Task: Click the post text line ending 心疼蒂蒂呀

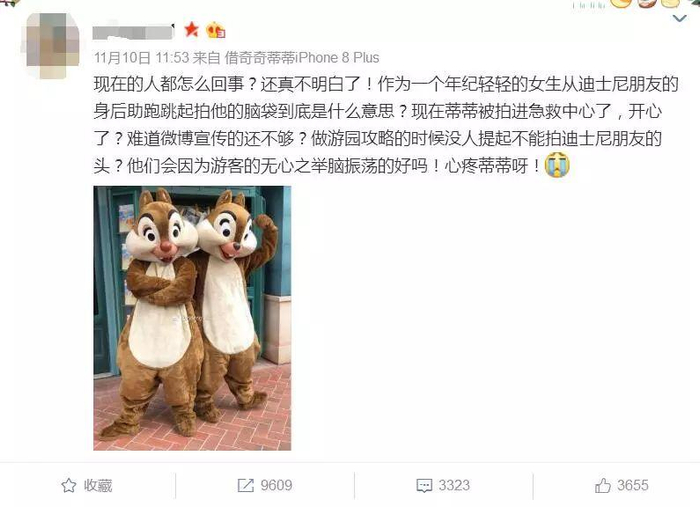Action: 317,166
